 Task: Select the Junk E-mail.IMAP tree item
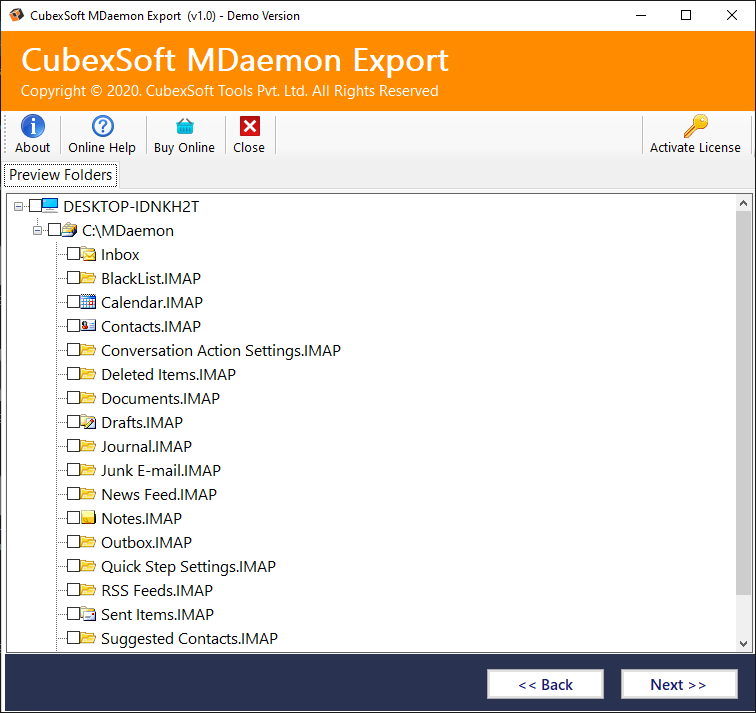pos(160,470)
